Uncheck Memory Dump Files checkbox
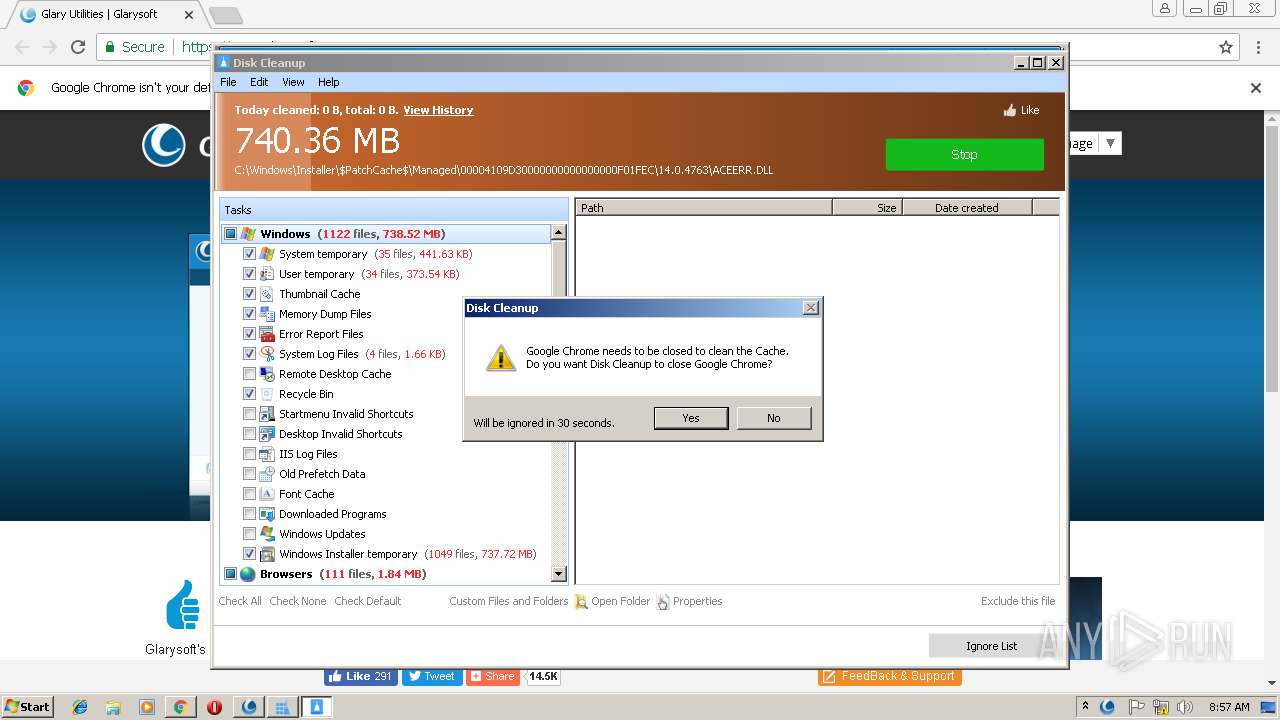 (249, 314)
